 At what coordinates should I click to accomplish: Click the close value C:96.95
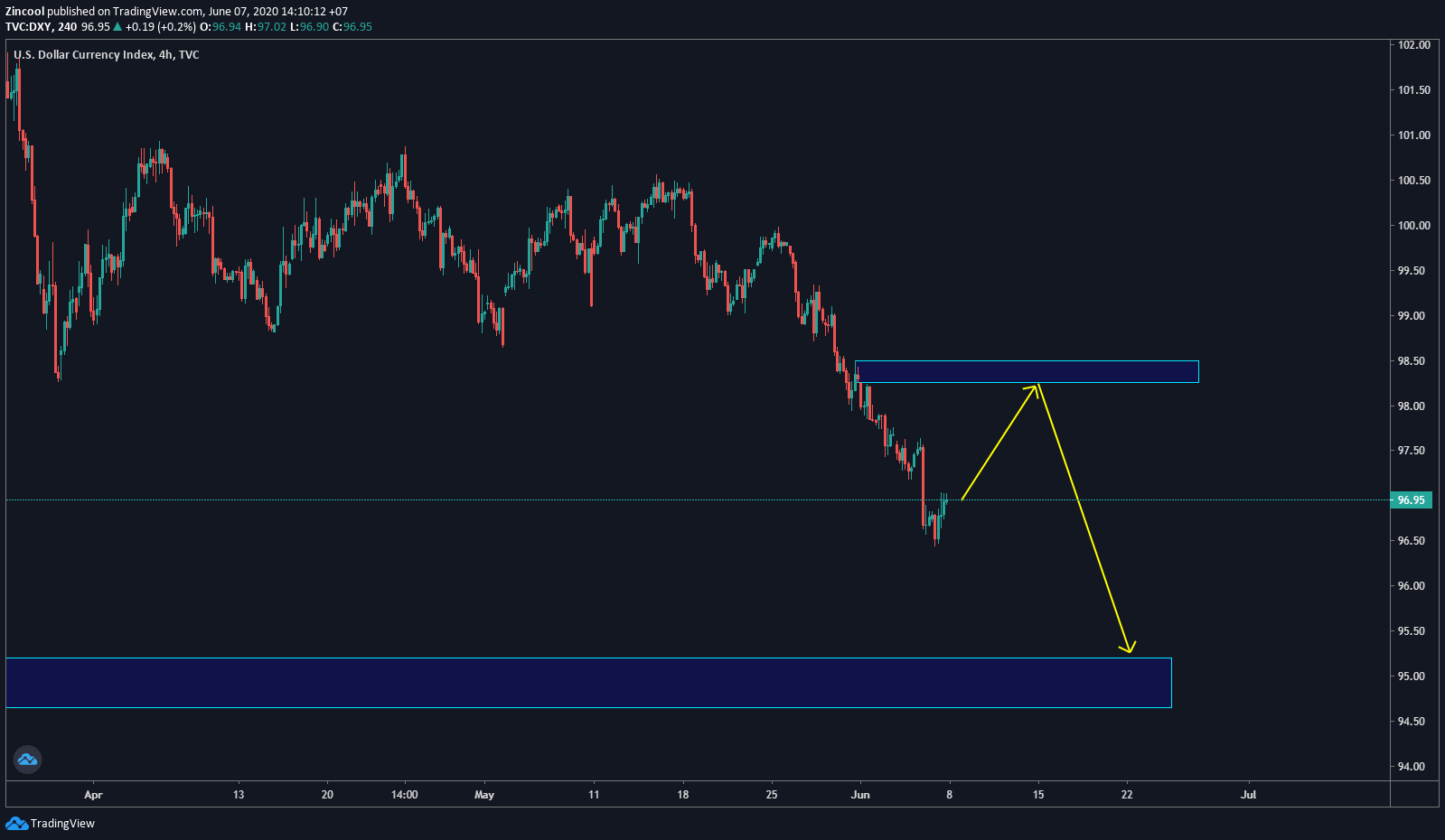[x=352, y=27]
